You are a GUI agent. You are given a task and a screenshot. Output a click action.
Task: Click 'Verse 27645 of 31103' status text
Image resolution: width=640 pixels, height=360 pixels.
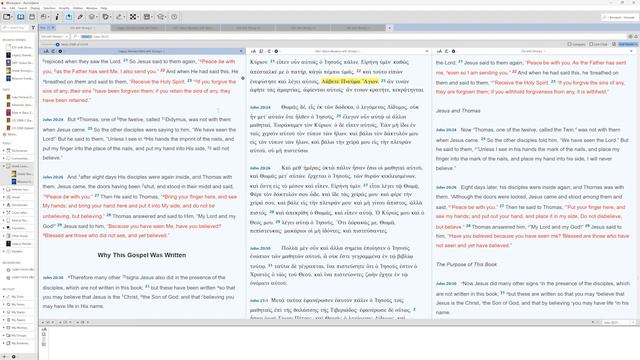(x=74, y=44)
